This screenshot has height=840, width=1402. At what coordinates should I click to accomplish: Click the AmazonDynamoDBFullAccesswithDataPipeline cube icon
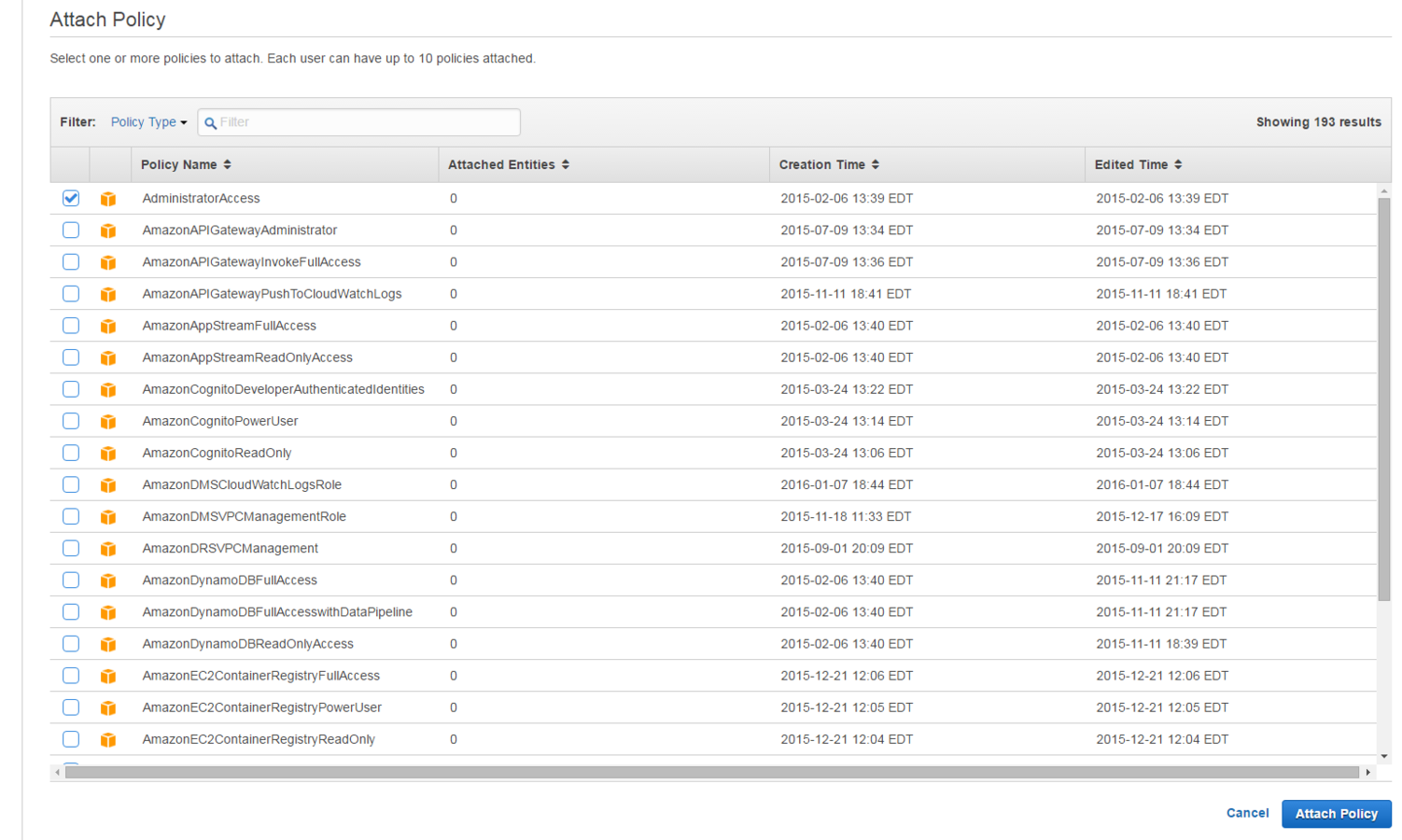coord(108,612)
